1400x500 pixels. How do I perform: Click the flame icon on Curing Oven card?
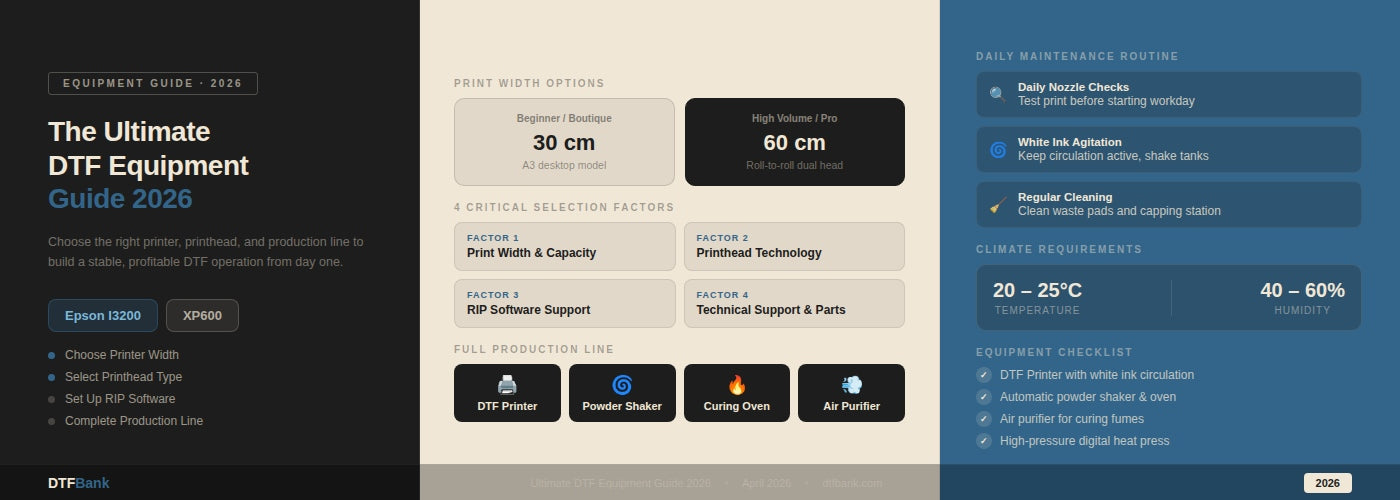point(737,385)
